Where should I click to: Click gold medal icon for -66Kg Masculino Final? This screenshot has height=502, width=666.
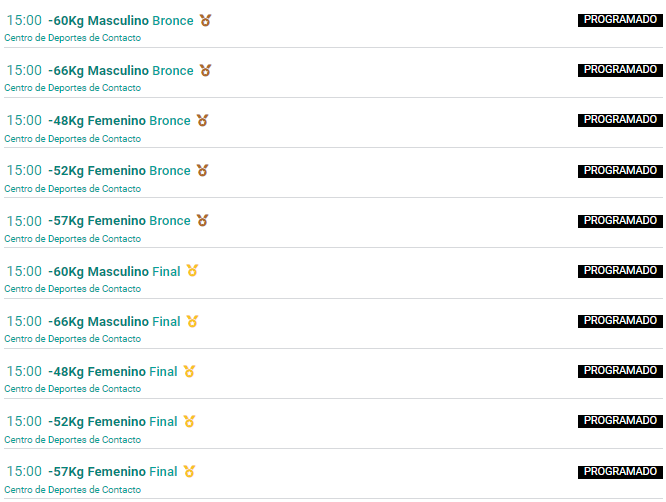click(x=192, y=322)
